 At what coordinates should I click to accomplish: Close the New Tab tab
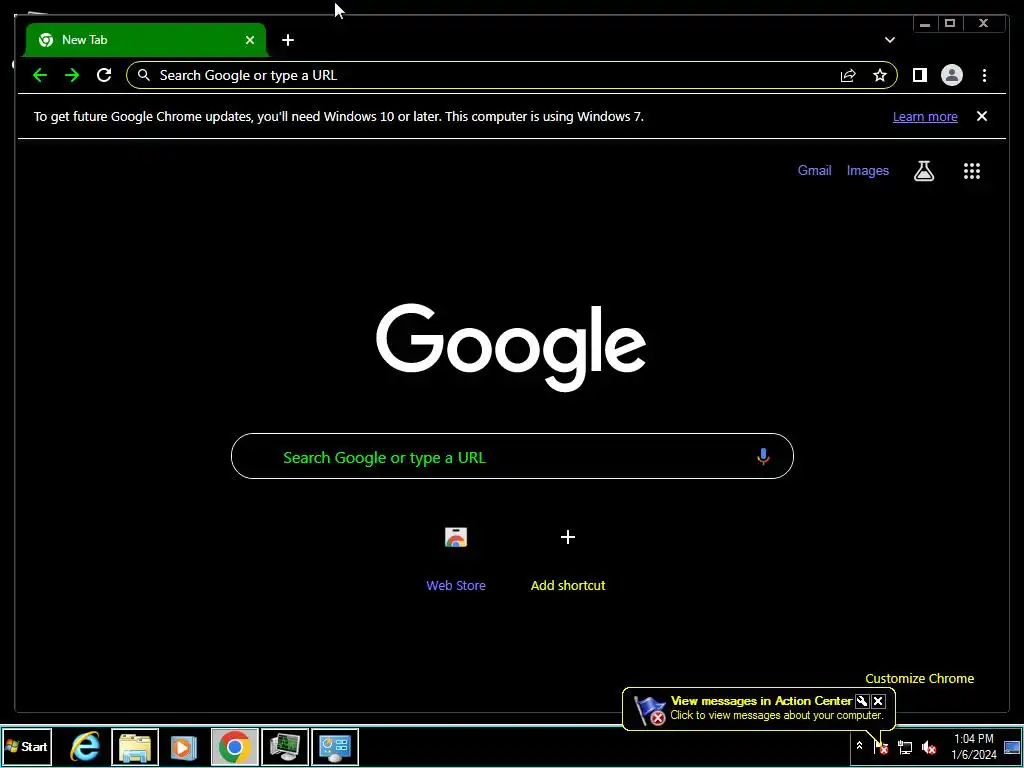click(x=249, y=40)
